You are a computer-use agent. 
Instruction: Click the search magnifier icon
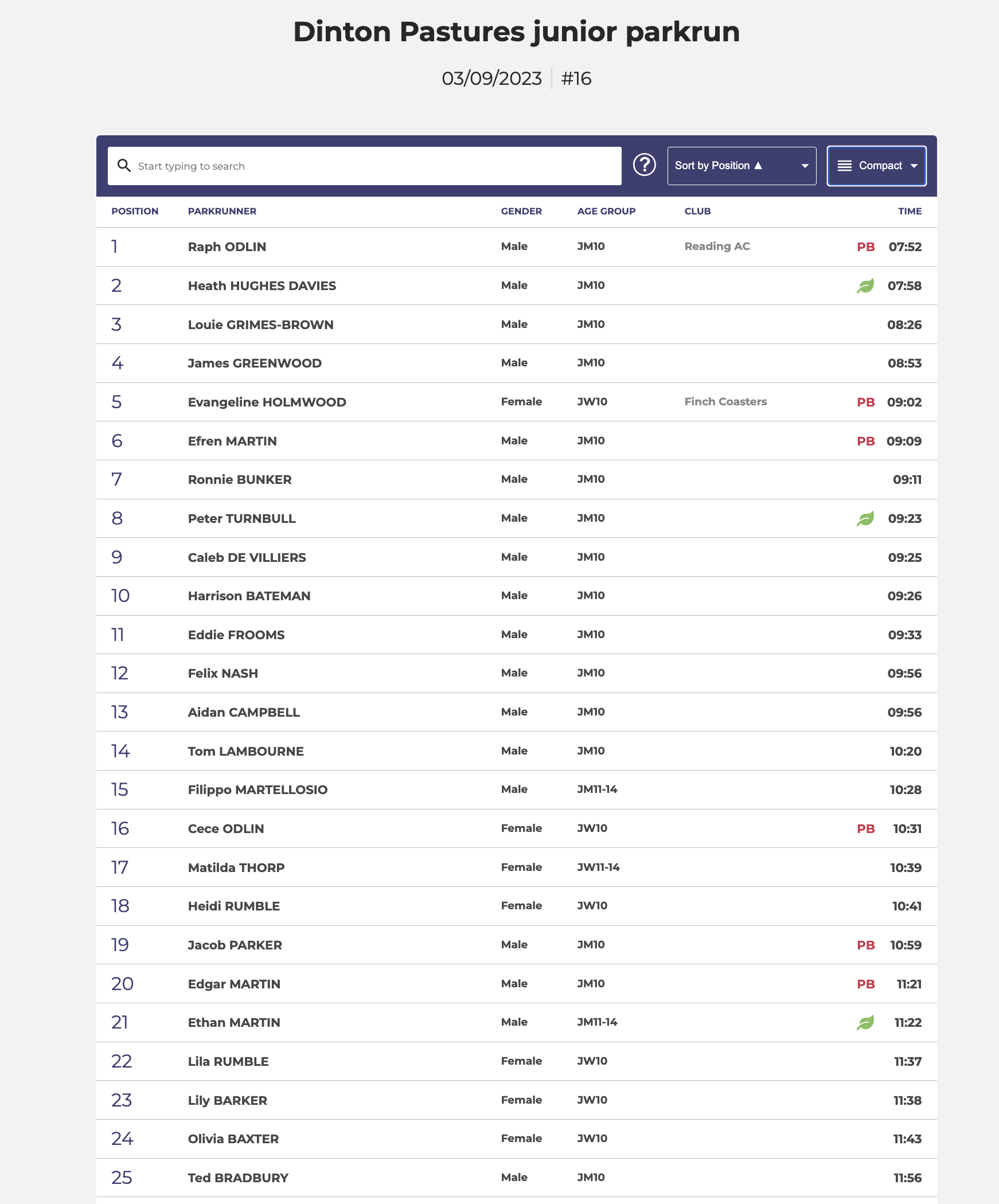[124, 166]
